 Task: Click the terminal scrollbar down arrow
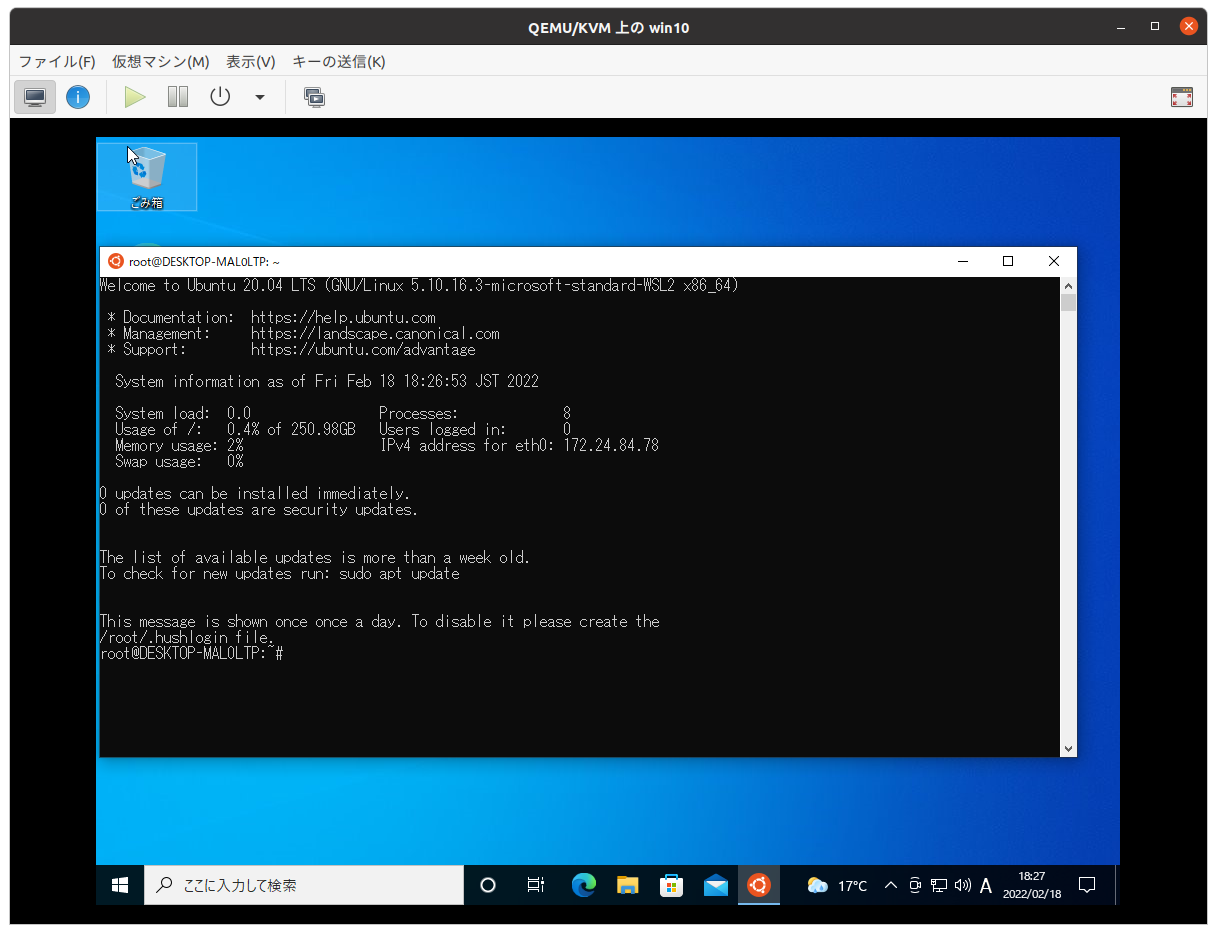pos(1068,748)
